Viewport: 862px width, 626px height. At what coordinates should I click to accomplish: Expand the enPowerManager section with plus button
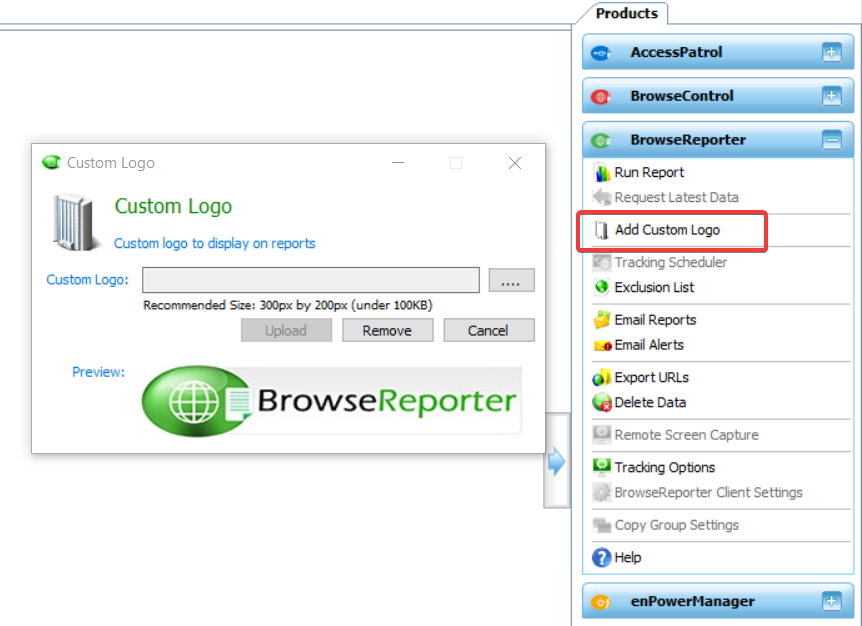[x=831, y=601]
